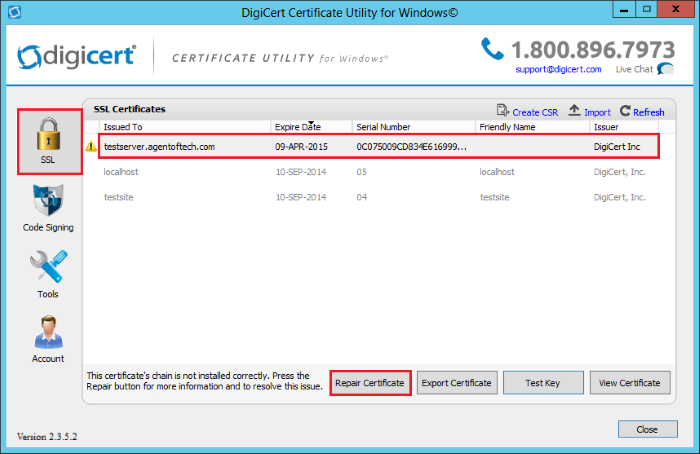This screenshot has height=454, width=700.
Task: Click the expire date 09-APR-2015
Action: [301, 147]
